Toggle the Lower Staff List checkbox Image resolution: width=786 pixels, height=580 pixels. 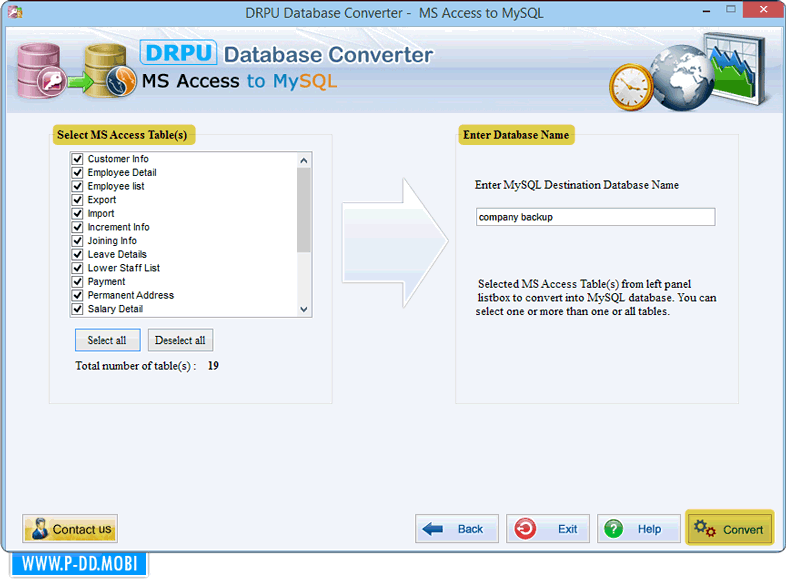point(77,268)
